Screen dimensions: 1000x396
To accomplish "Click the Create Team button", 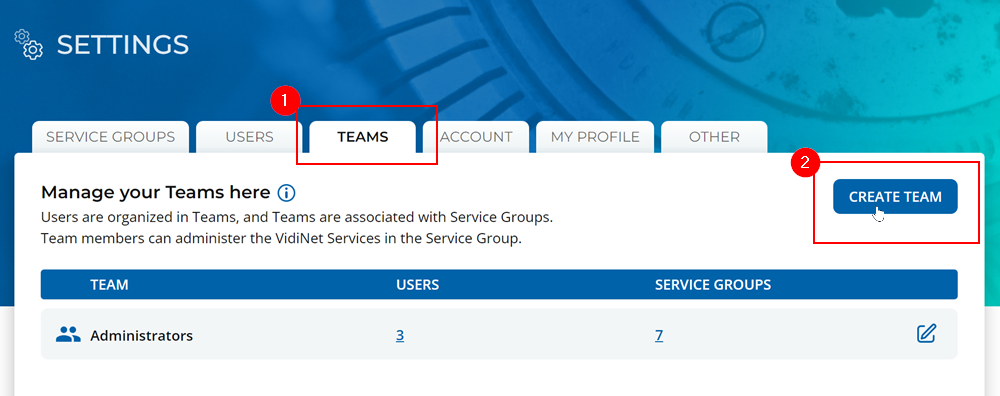I will click(895, 196).
